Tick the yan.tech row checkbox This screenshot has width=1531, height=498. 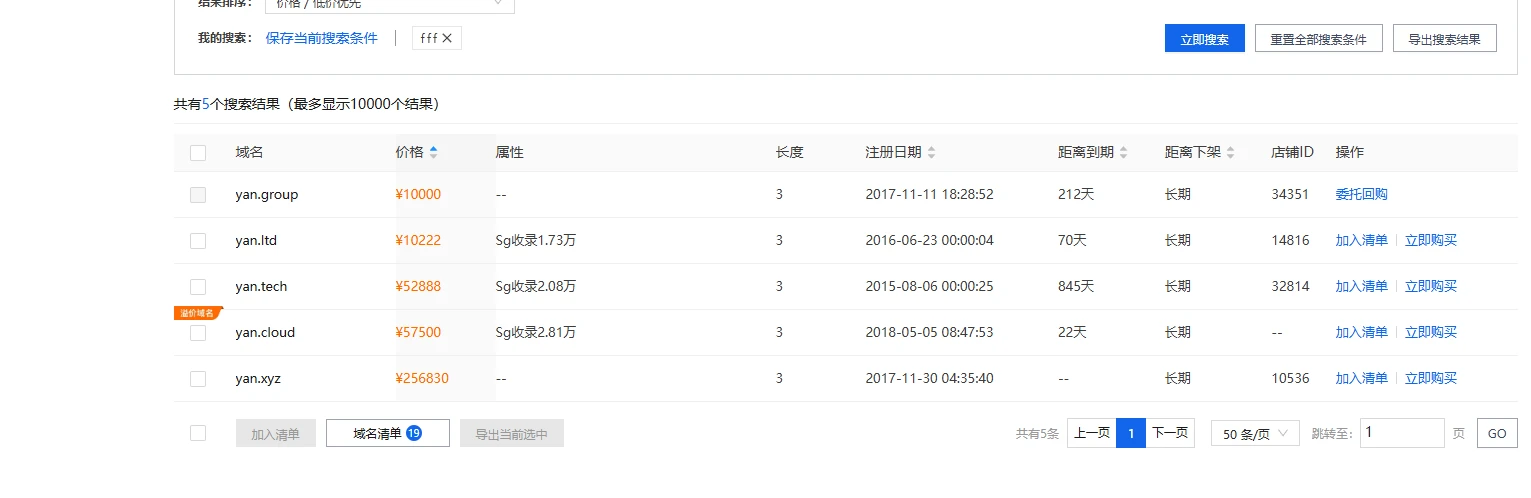[x=198, y=287]
